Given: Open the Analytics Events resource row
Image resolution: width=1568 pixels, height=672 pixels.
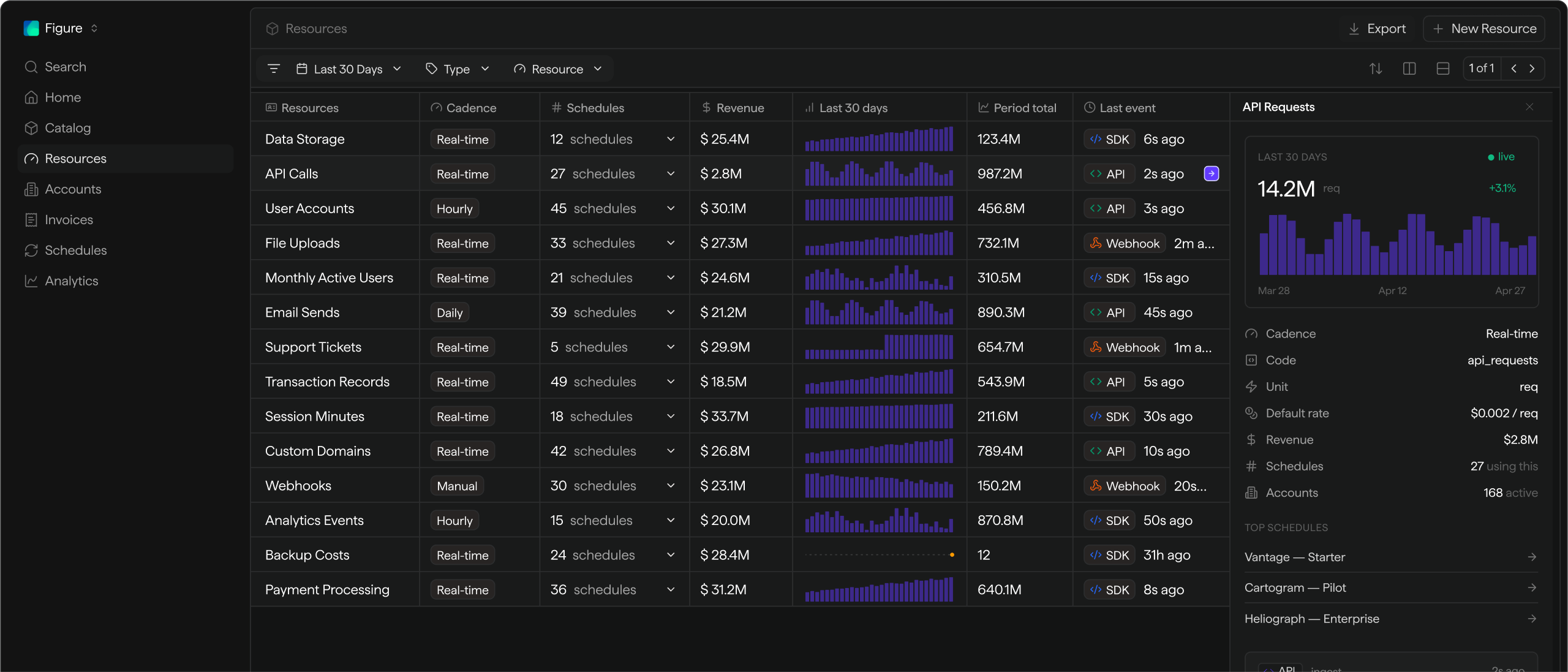Looking at the screenshot, I should pyautogui.click(x=740, y=520).
